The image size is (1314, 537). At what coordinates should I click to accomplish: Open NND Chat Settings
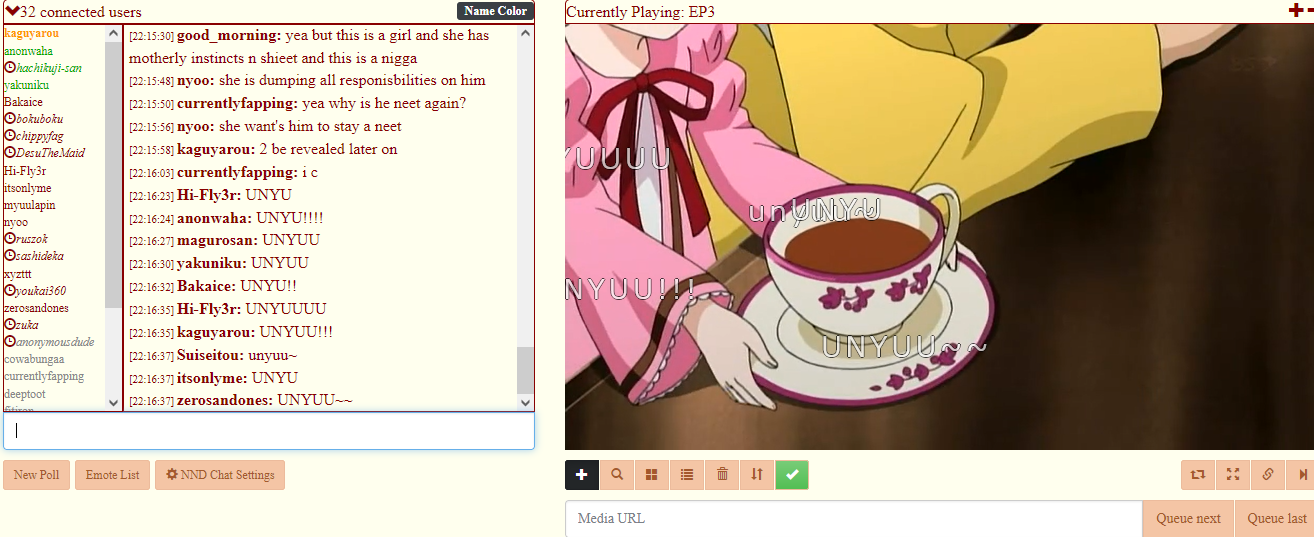click(220, 475)
